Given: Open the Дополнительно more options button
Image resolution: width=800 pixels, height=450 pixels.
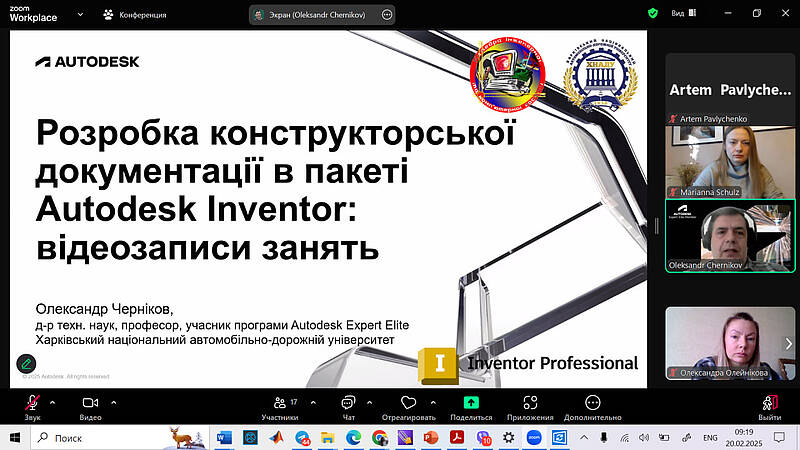Looking at the screenshot, I should 592,408.
